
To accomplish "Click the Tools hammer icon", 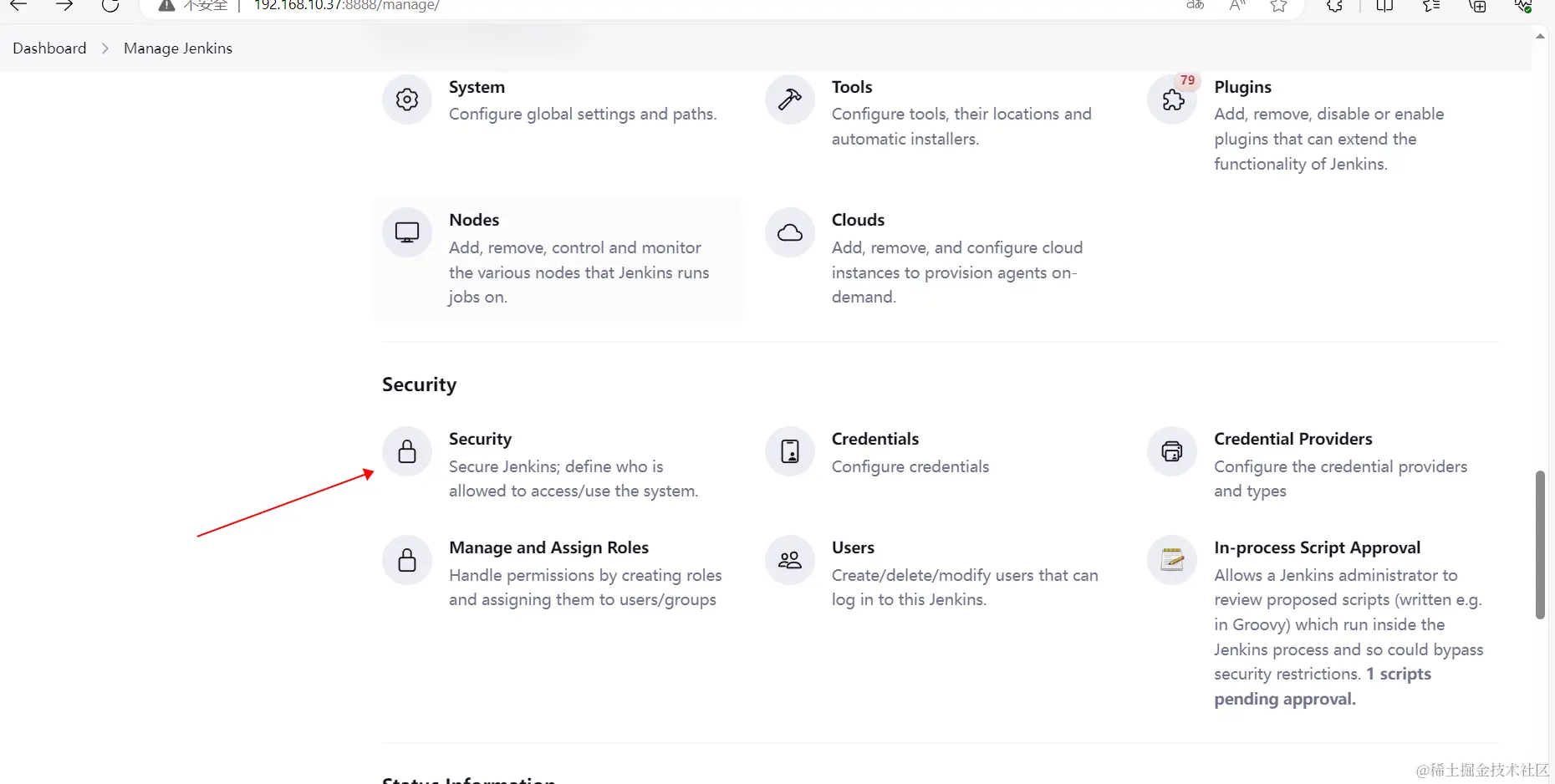I will coord(789,99).
